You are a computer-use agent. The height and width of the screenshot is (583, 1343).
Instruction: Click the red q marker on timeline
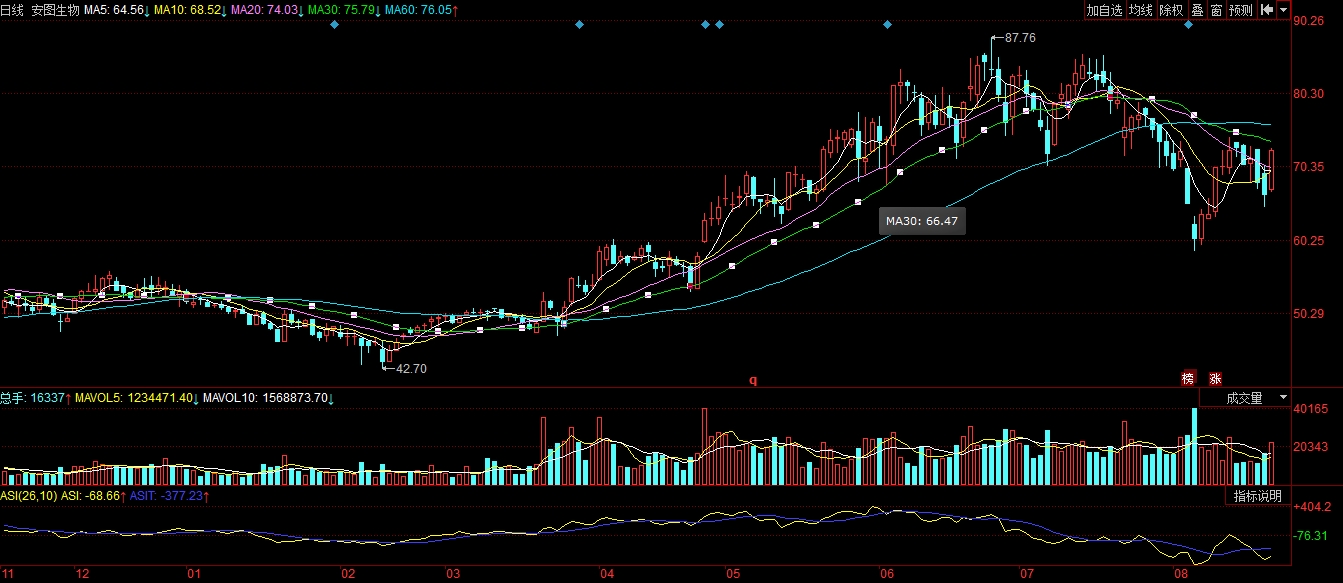pyautogui.click(x=753, y=380)
